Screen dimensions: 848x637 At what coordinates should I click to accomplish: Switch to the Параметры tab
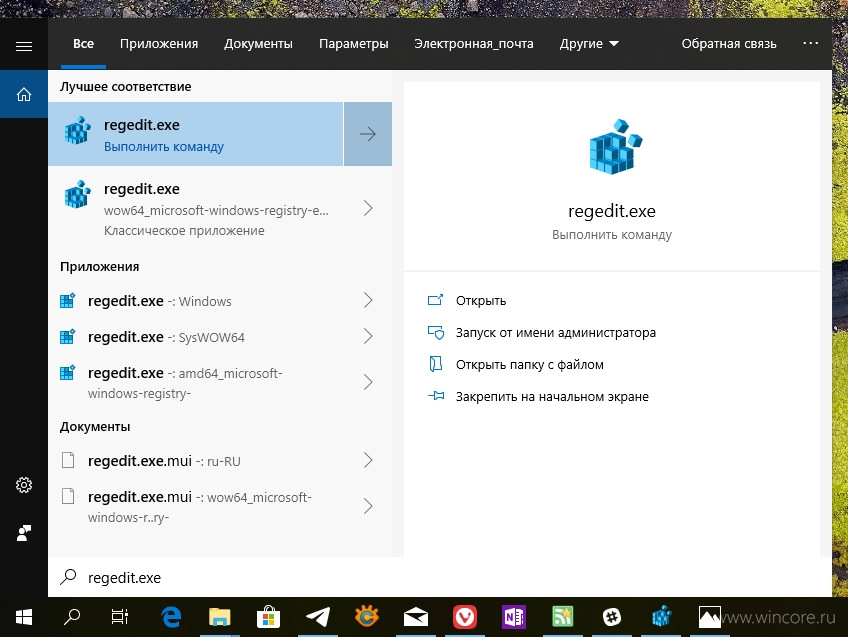(354, 44)
